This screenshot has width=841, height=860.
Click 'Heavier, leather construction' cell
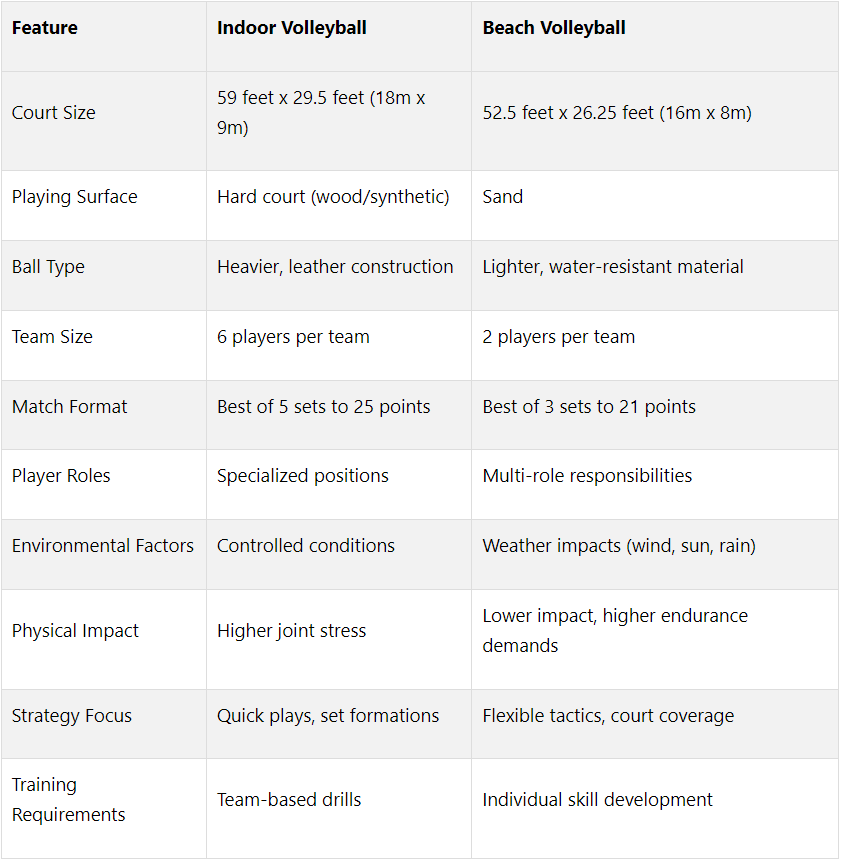pos(335,267)
